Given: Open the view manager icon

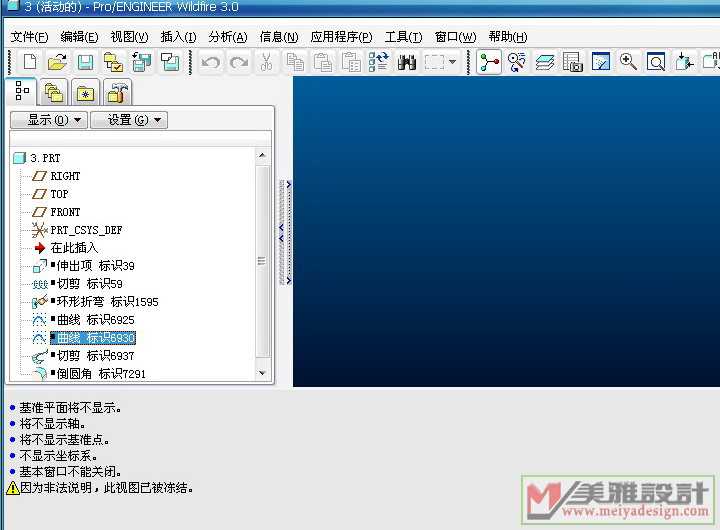Looking at the screenshot, I should pos(573,62).
